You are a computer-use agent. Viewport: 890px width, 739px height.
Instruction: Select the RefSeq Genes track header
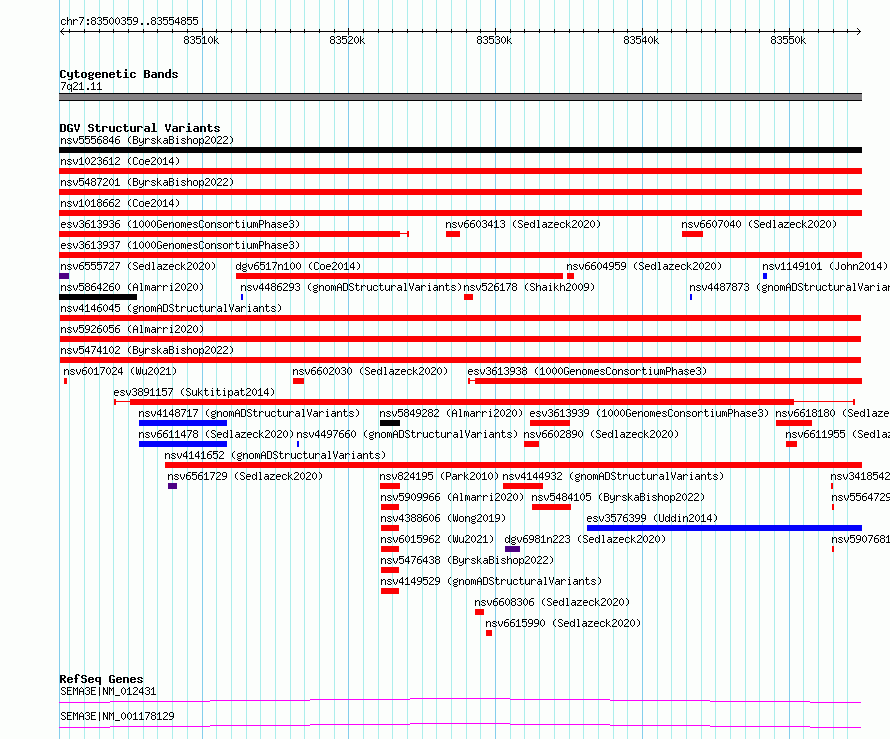point(102,679)
